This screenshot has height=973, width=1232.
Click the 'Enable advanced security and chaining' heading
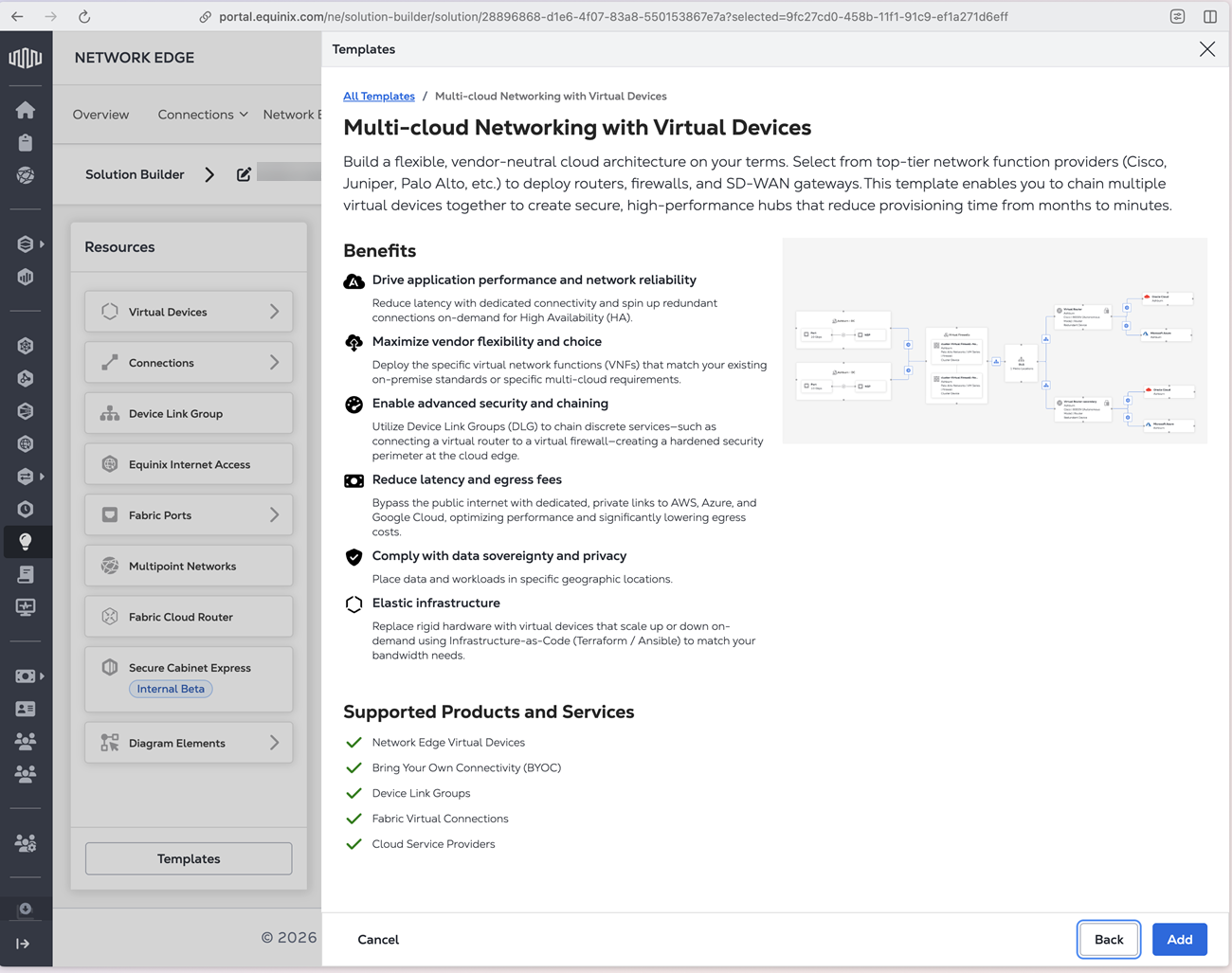point(490,404)
